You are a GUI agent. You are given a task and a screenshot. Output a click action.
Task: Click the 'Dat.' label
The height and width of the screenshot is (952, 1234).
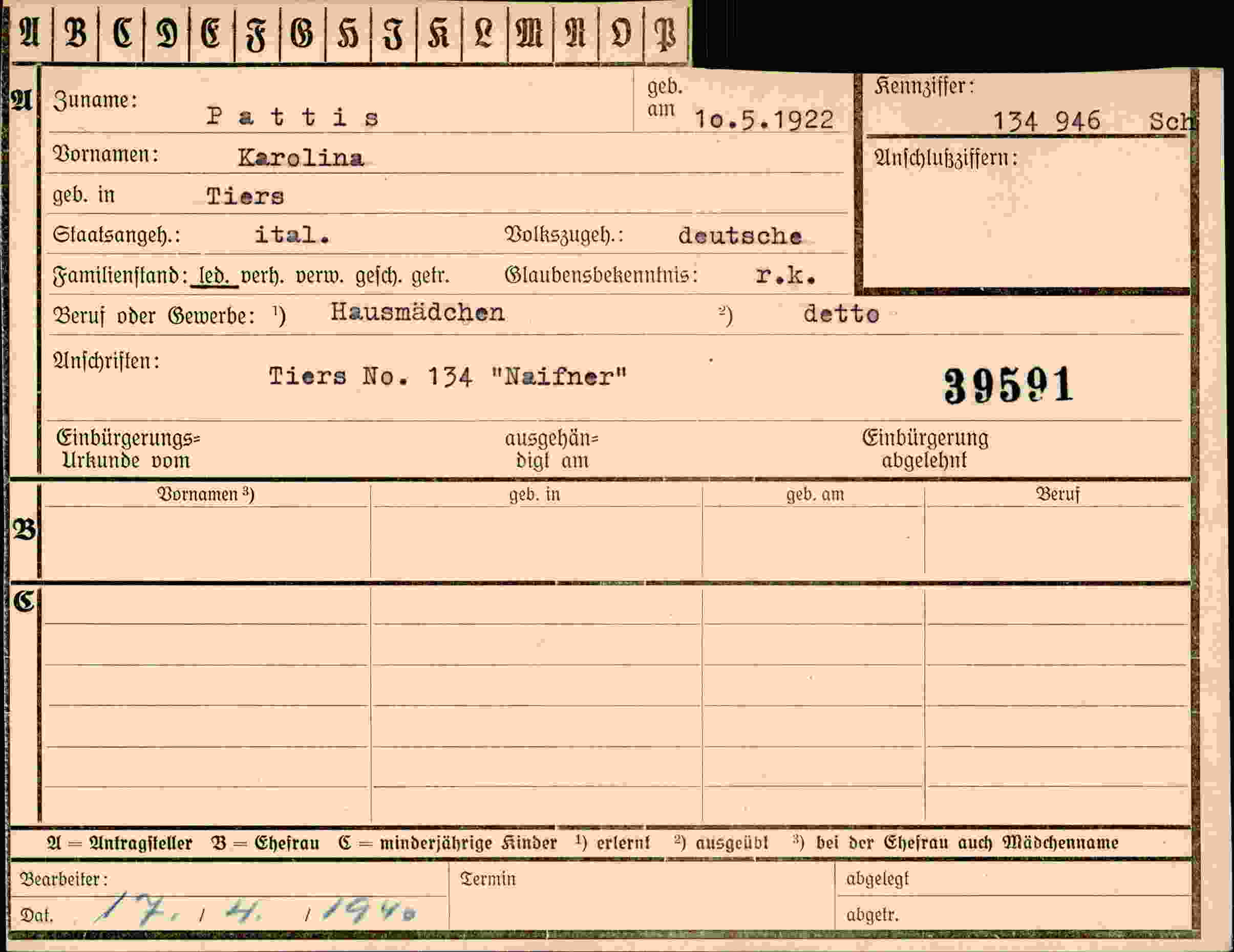tap(37, 915)
